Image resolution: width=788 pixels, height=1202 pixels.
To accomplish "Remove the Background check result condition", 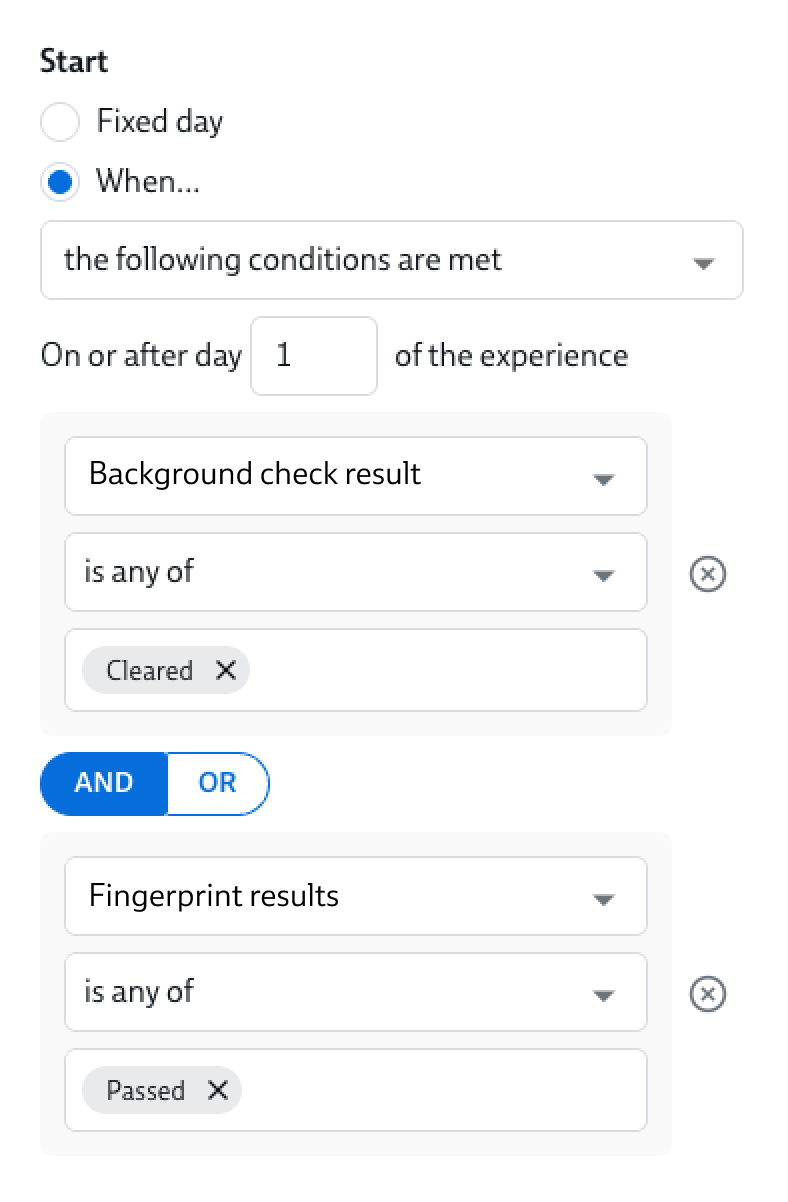I will pos(708,574).
